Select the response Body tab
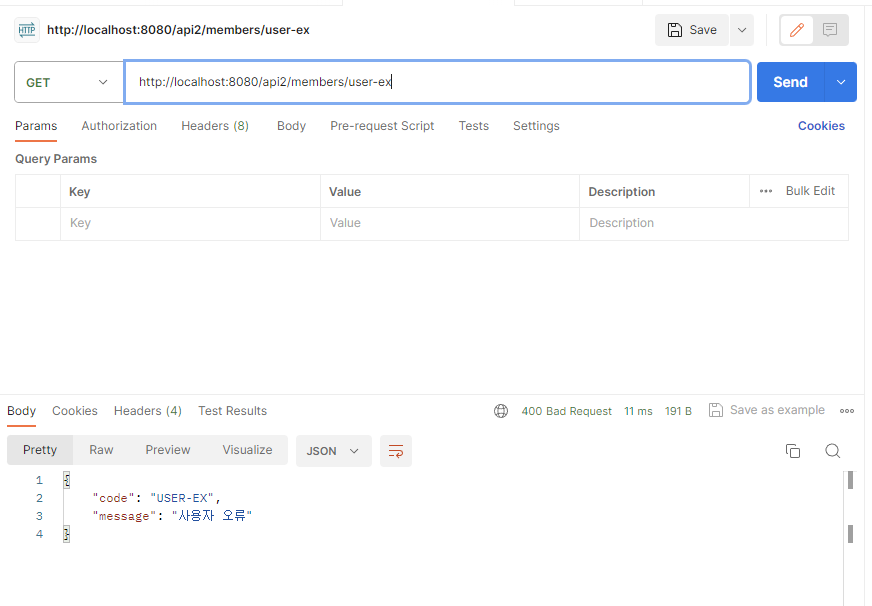Viewport: 872px width, 606px height. (22, 411)
